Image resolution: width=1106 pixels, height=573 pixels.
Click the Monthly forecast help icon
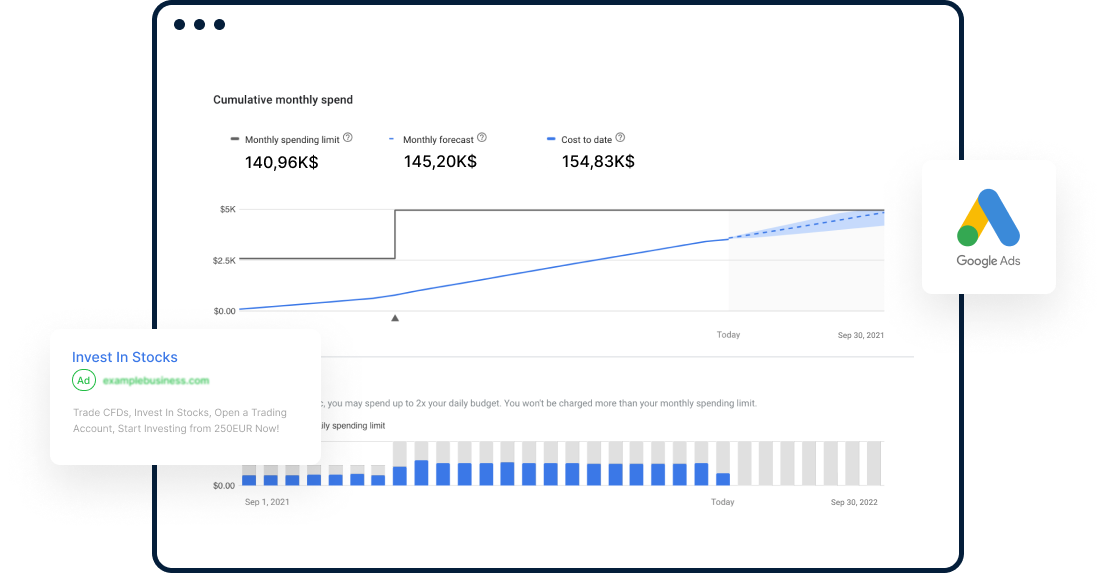click(x=482, y=138)
